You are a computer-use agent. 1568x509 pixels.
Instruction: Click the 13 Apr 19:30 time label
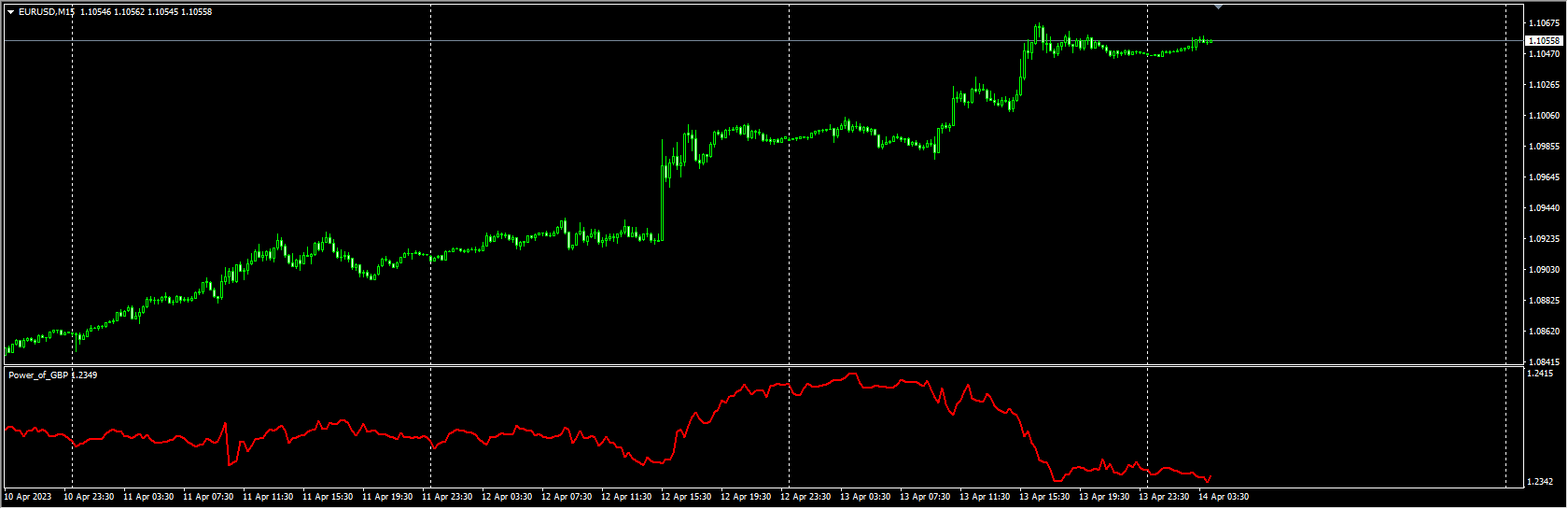click(x=1104, y=497)
